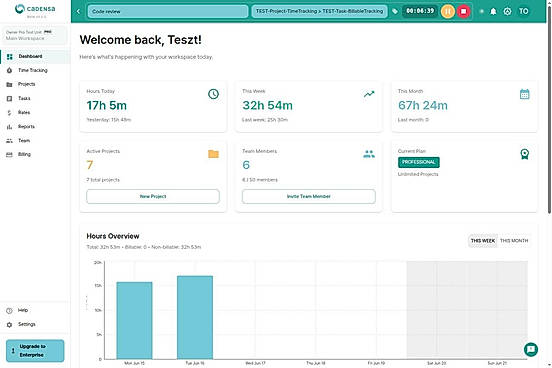This screenshot has width=552, height=368.
Task: Click the Settings gear icon
Action: (10, 325)
